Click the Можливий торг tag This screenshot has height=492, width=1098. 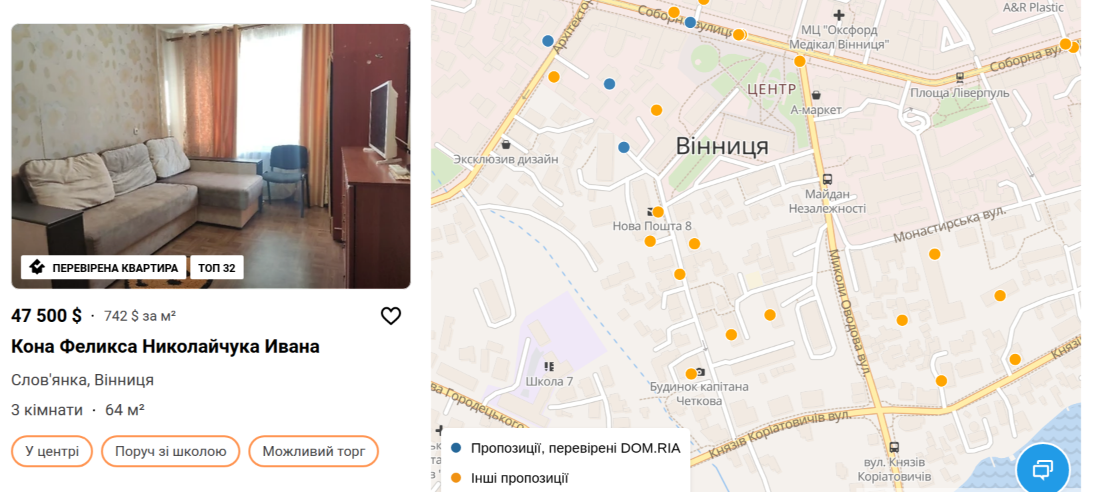coord(314,451)
